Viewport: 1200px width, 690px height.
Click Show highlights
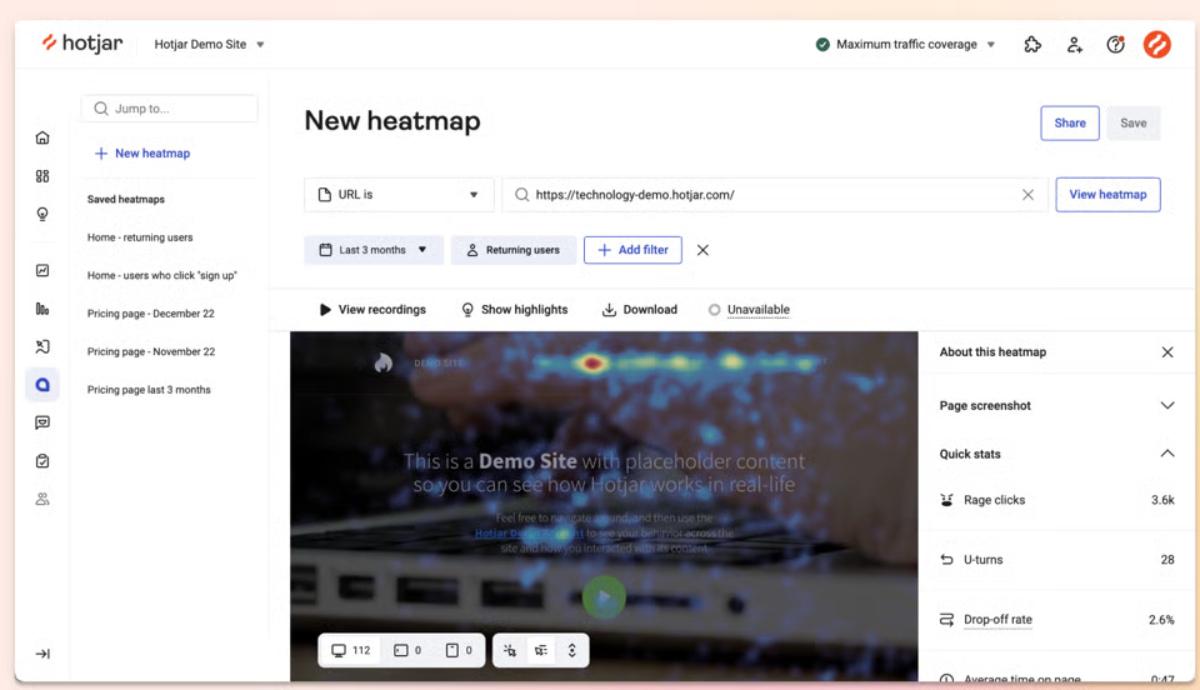tap(514, 310)
